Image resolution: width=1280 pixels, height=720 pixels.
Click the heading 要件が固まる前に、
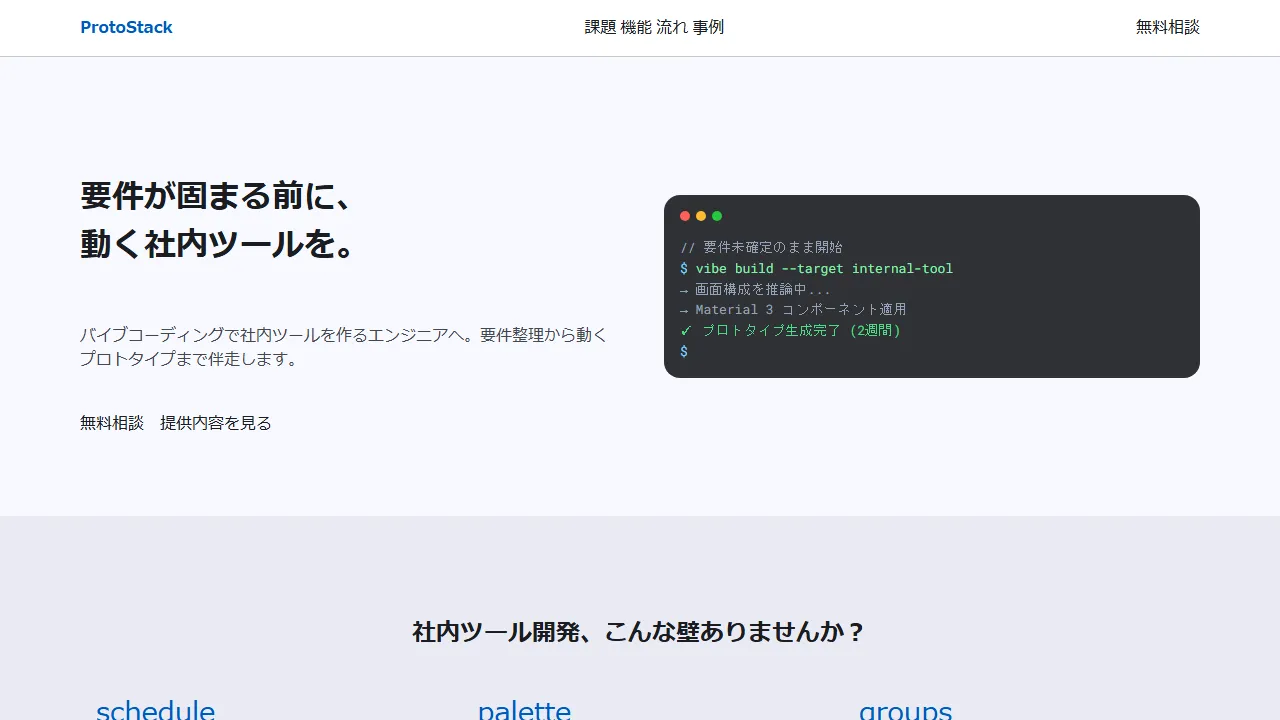(x=216, y=196)
